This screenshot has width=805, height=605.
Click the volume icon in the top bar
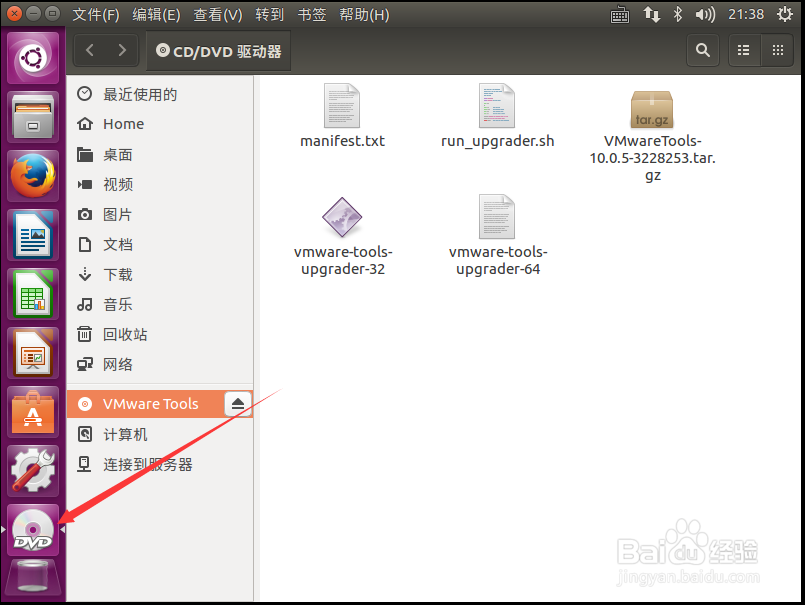[704, 14]
